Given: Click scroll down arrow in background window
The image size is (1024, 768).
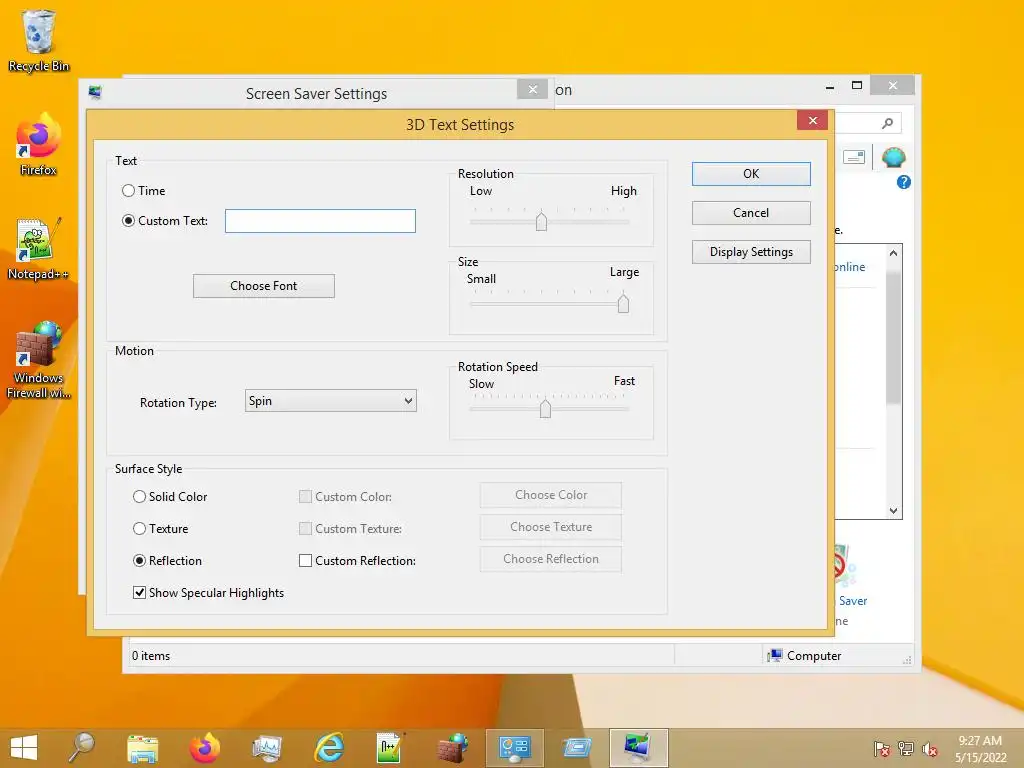Looking at the screenshot, I should (893, 511).
